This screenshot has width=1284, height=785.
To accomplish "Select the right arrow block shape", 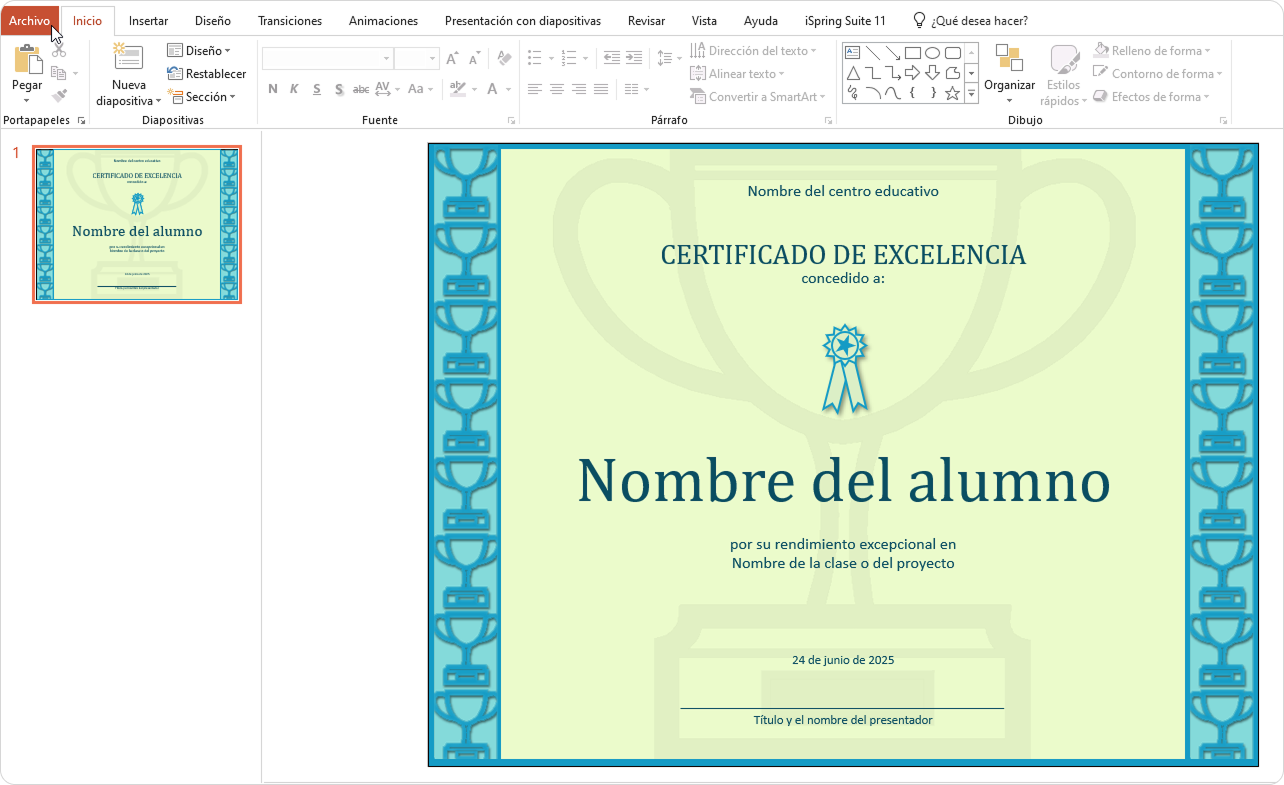I will 912,73.
